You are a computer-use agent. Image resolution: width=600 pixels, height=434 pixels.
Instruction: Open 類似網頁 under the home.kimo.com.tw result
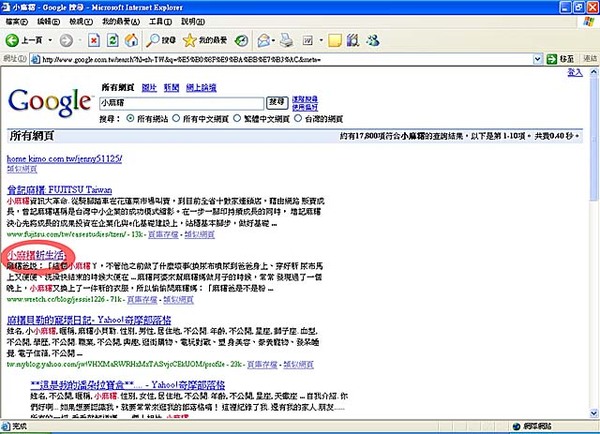pos(22,169)
